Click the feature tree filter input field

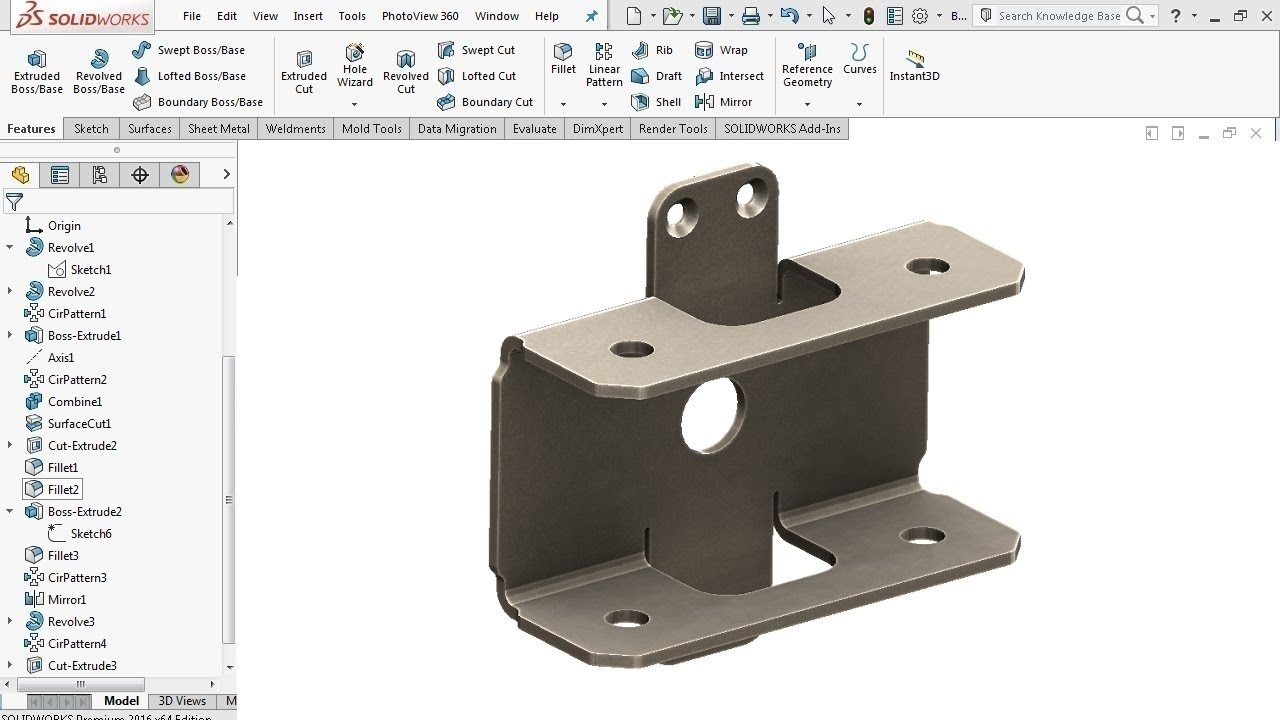click(130, 202)
